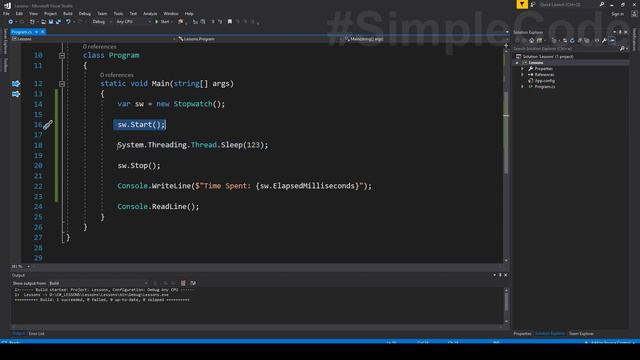Image resolution: width=640 pixels, height=360 pixels.
Task: Click the account avatar icon
Action: pyautogui.click(x=633, y=14)
